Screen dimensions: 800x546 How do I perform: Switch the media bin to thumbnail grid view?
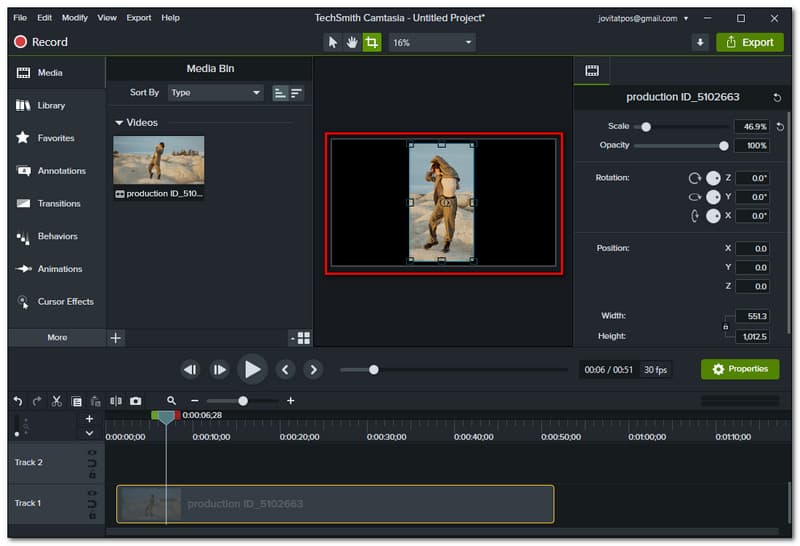point(303,338)
